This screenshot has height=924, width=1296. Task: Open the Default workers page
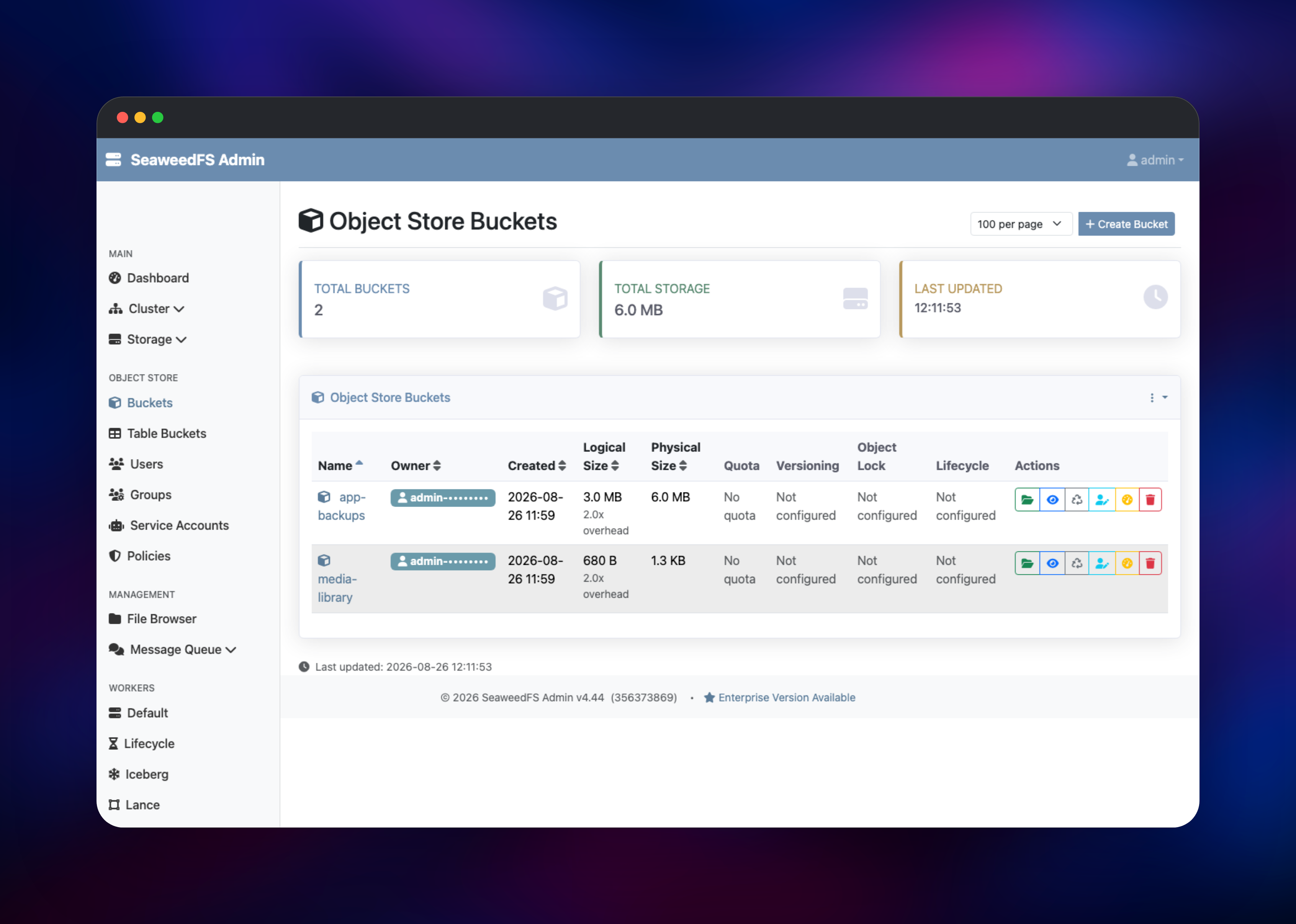click(138, 712)
